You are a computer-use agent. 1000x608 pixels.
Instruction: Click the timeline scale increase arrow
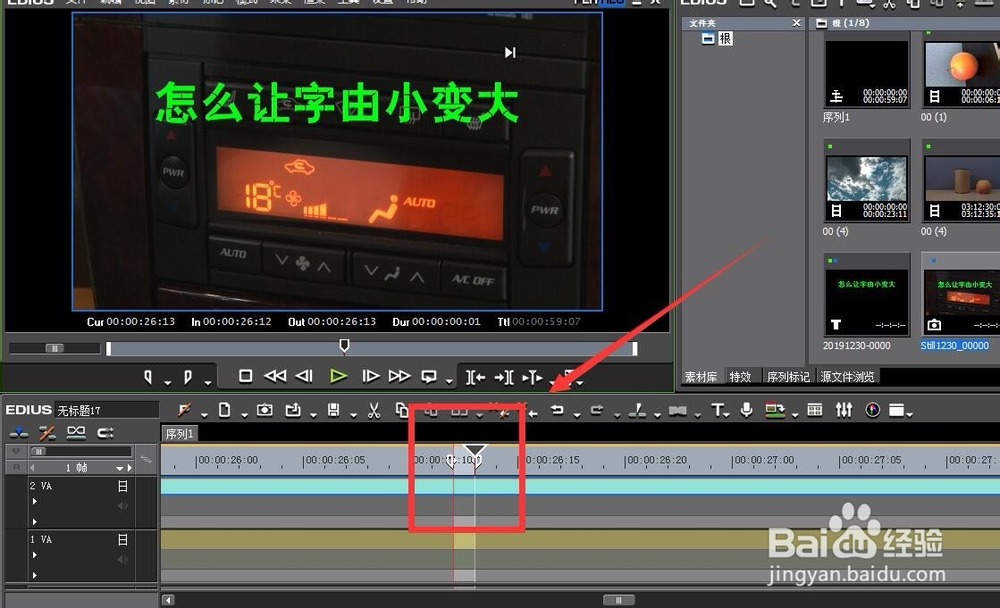(130, 468)
